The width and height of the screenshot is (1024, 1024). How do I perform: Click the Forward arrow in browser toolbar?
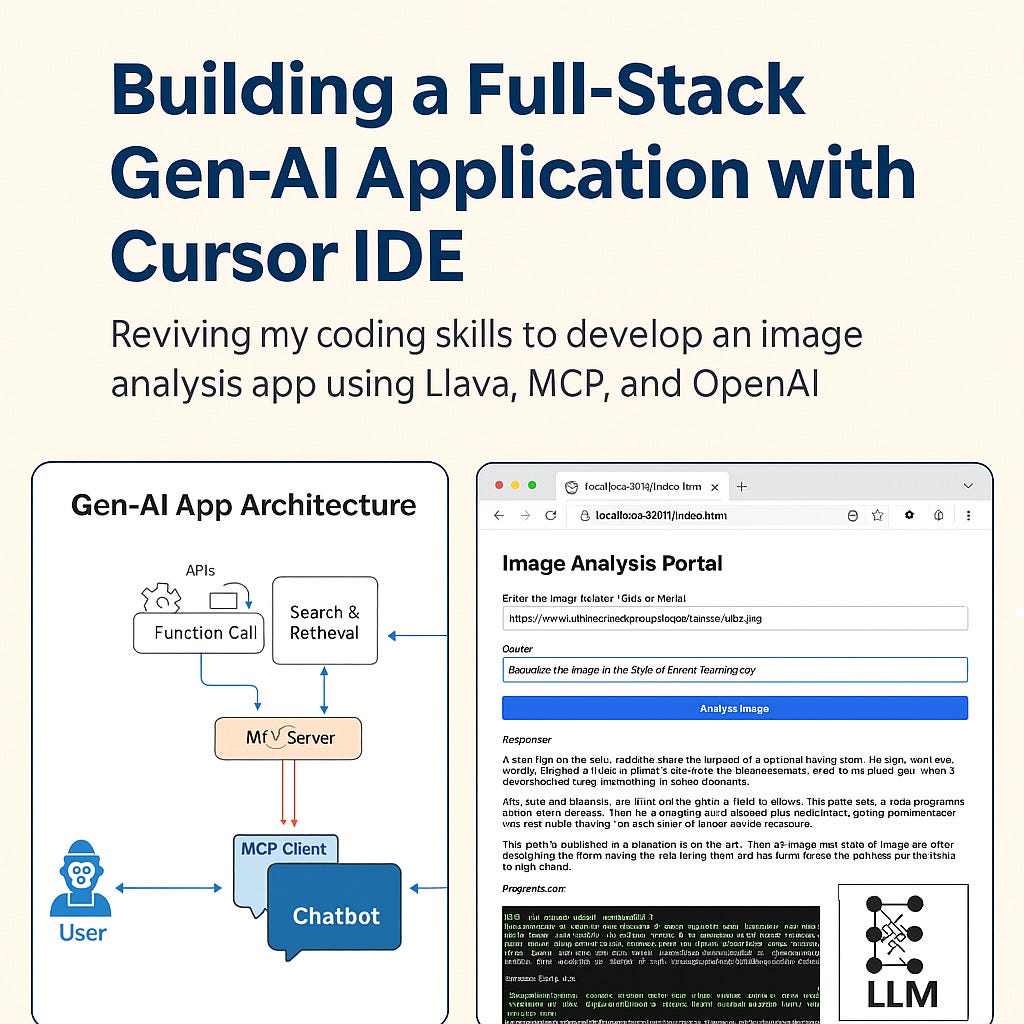pos(525,515)
